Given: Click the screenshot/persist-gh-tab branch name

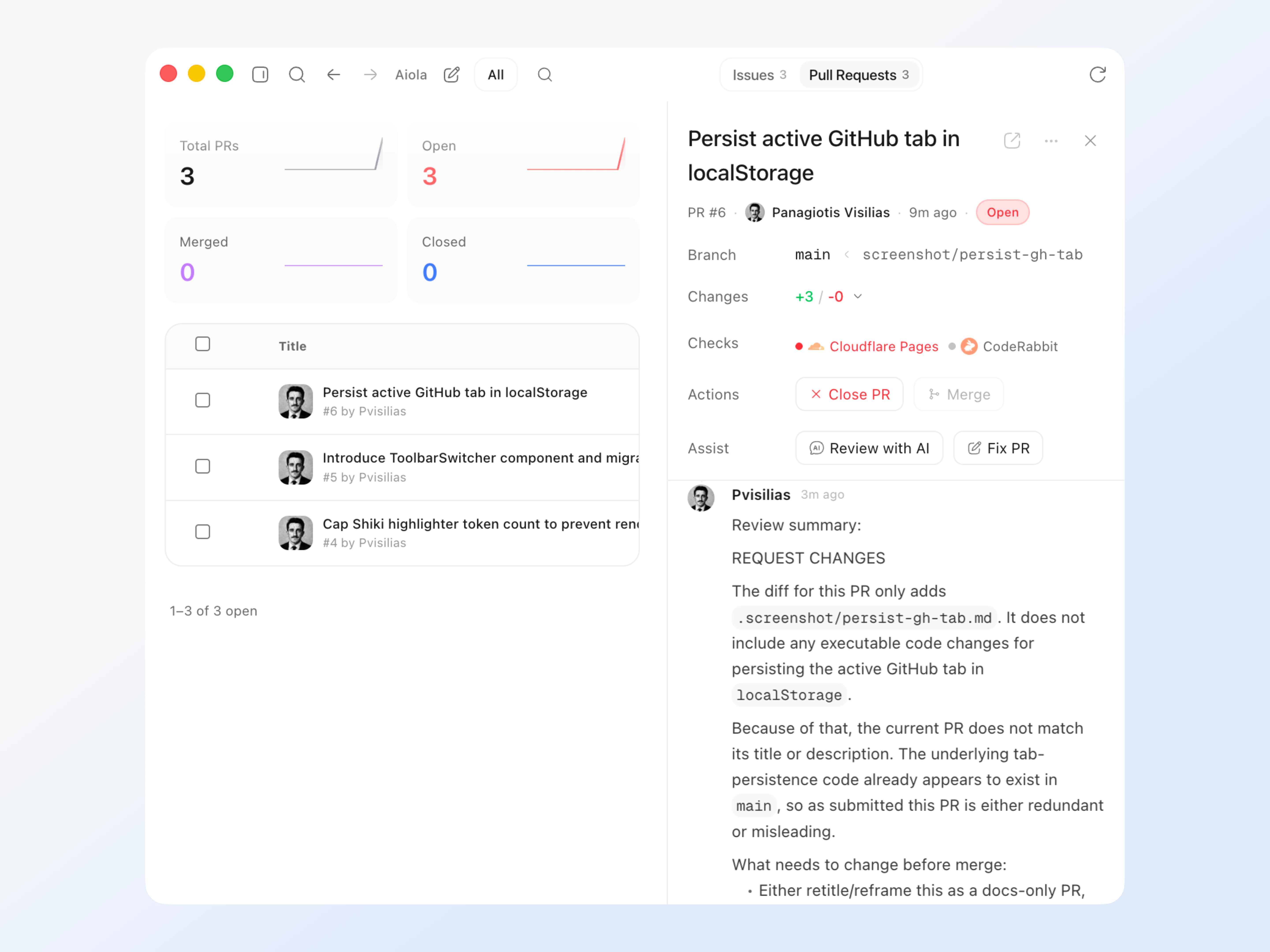Looking at the screenshot, I should coord(973,255).
